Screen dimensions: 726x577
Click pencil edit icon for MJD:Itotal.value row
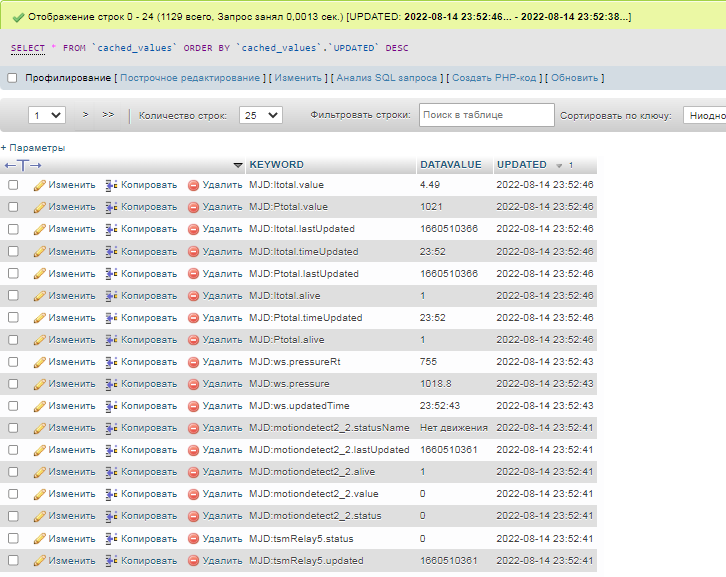click(x=40, y=185)
